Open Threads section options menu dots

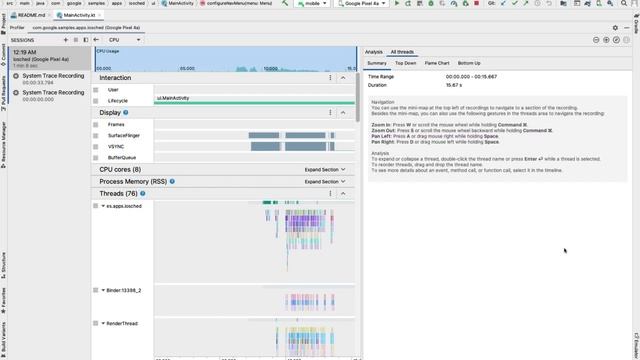click(x=330, y=193)
